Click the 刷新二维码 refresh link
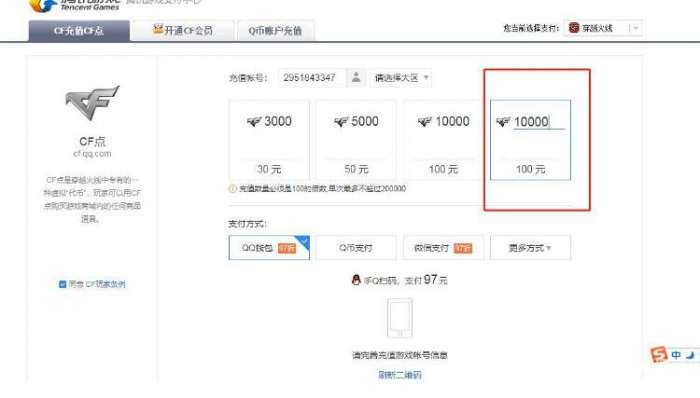 click(400, 375)
